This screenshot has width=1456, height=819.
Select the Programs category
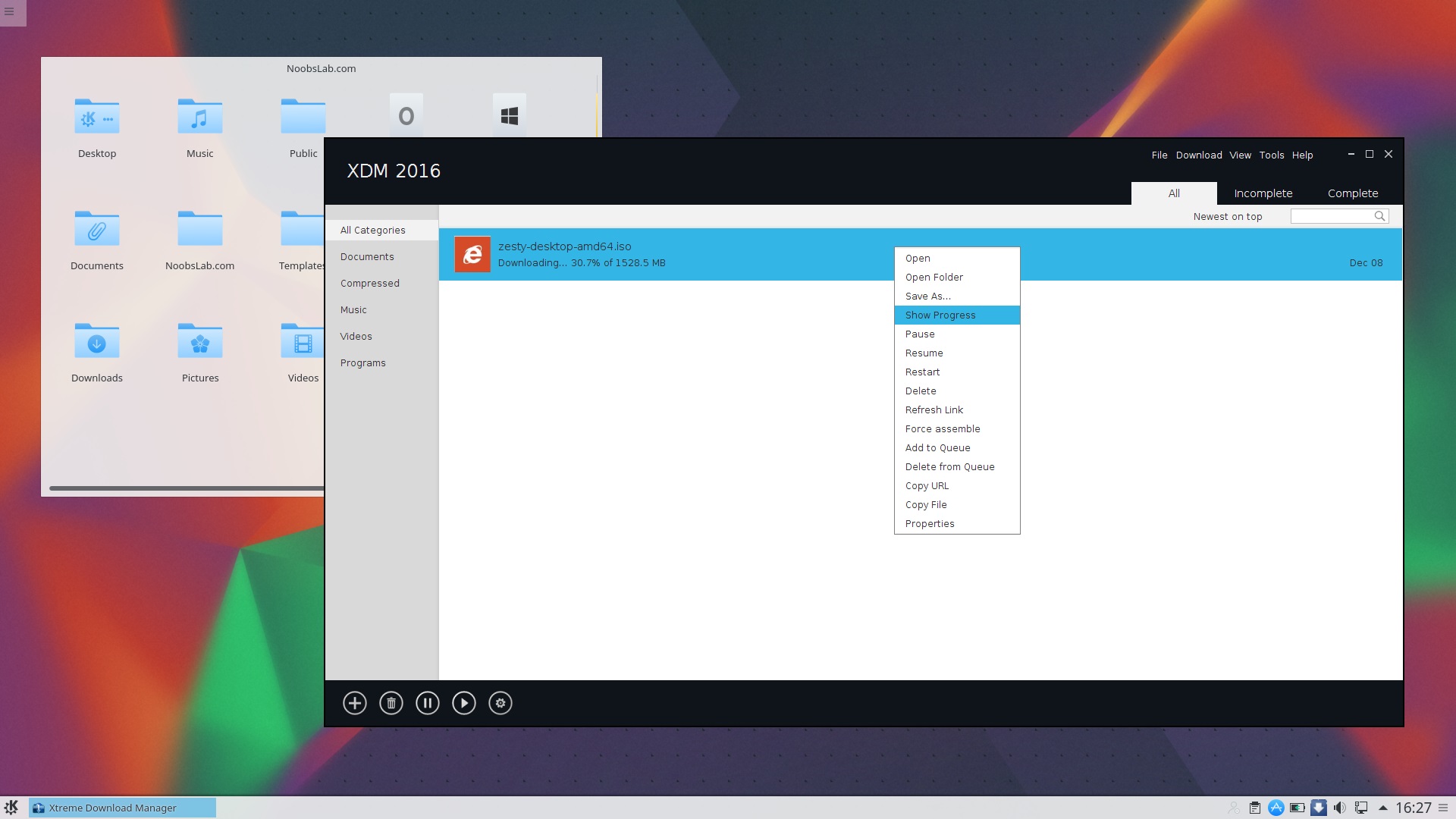pos(381,363)
